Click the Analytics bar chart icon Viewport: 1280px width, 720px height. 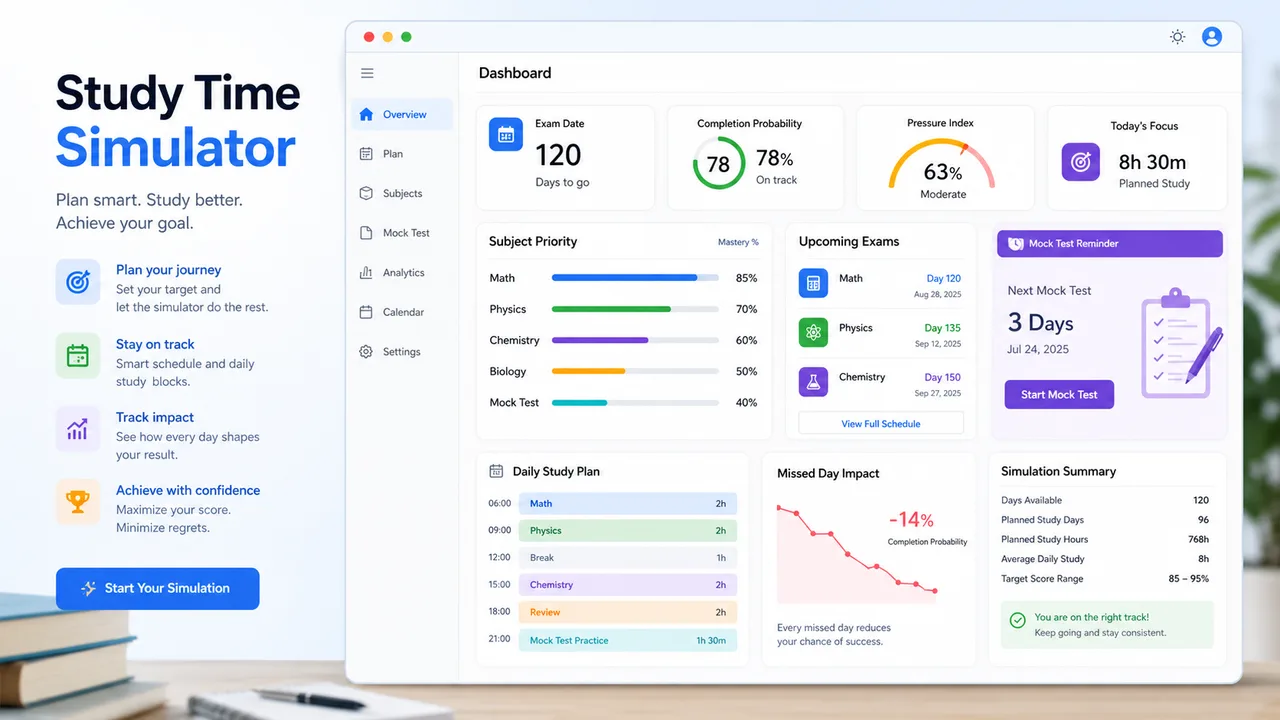366,272
